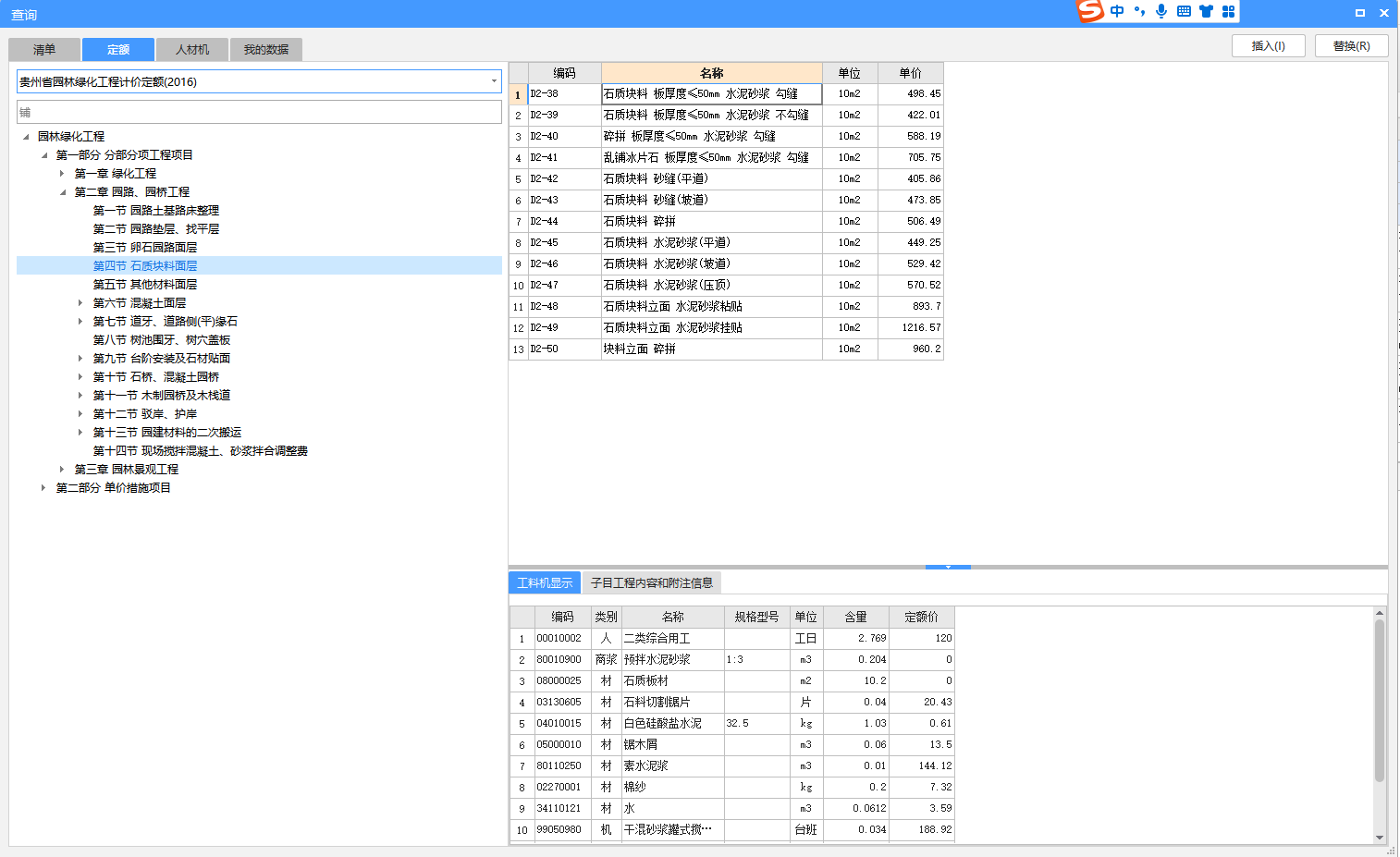Click the 编码 column header in quota table
The image size is (1400, 857).
564,73
